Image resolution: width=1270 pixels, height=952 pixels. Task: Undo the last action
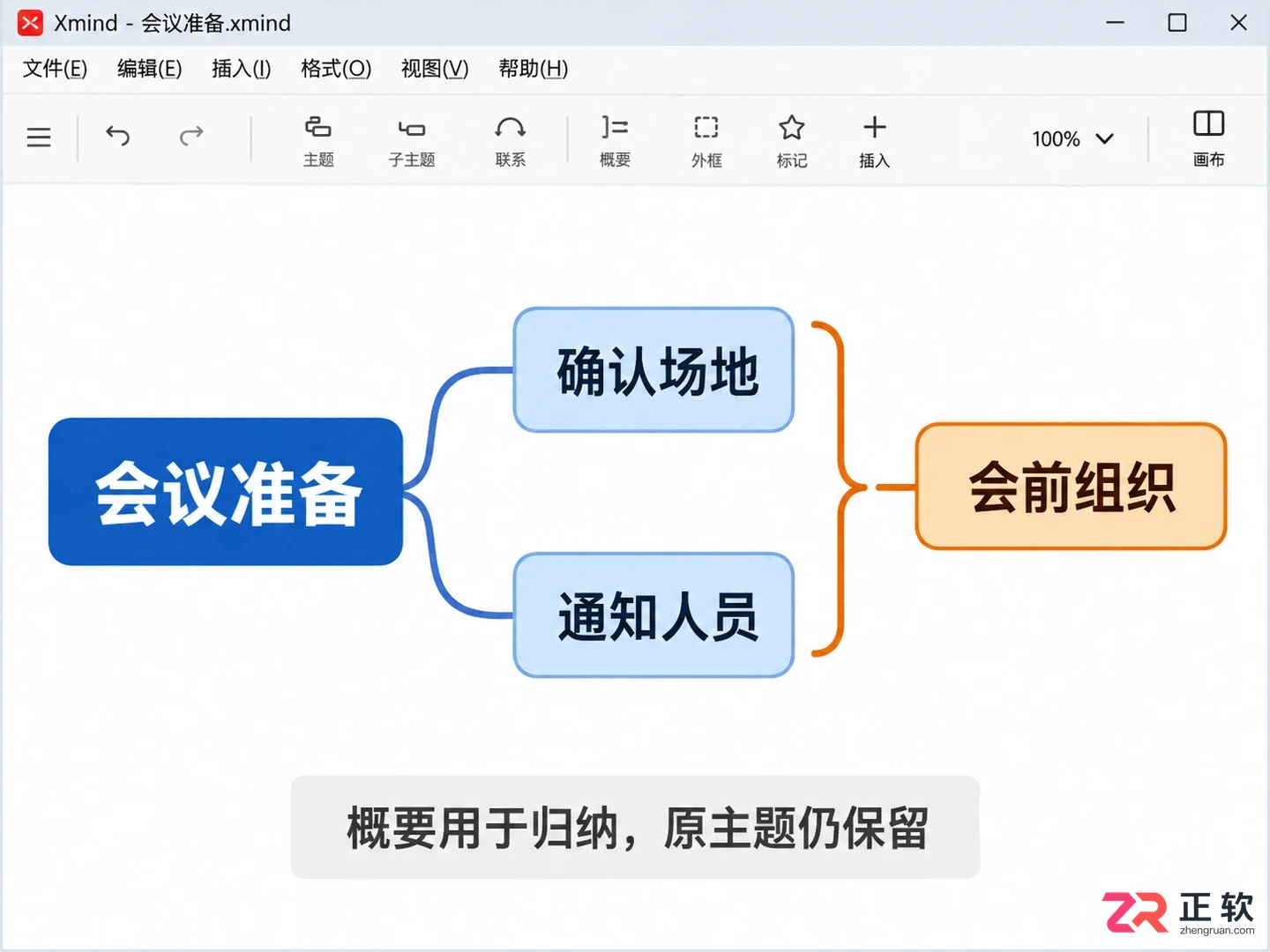pyautogui.click(x=117, y=136)
